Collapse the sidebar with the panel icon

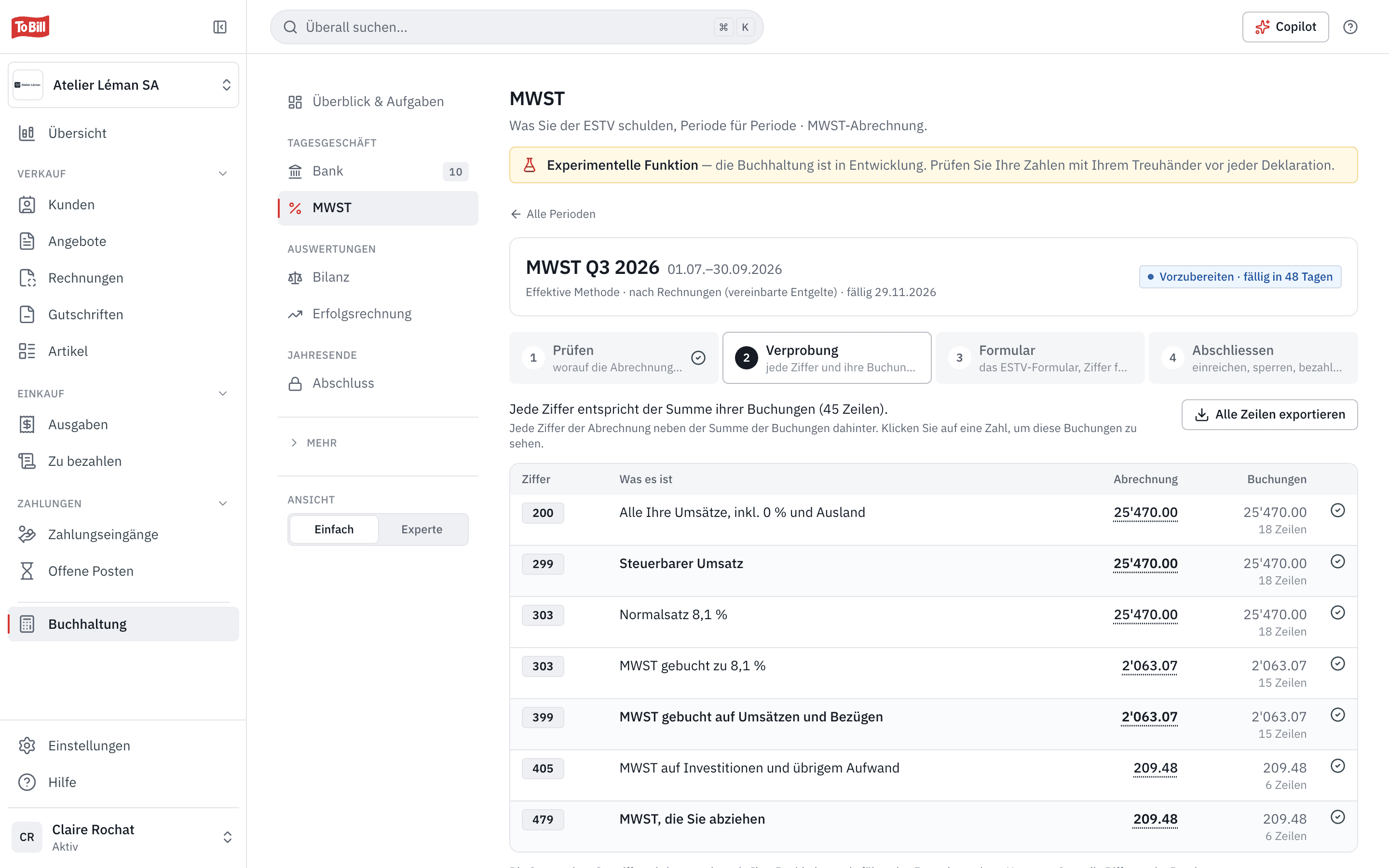[x=220, y=27]
